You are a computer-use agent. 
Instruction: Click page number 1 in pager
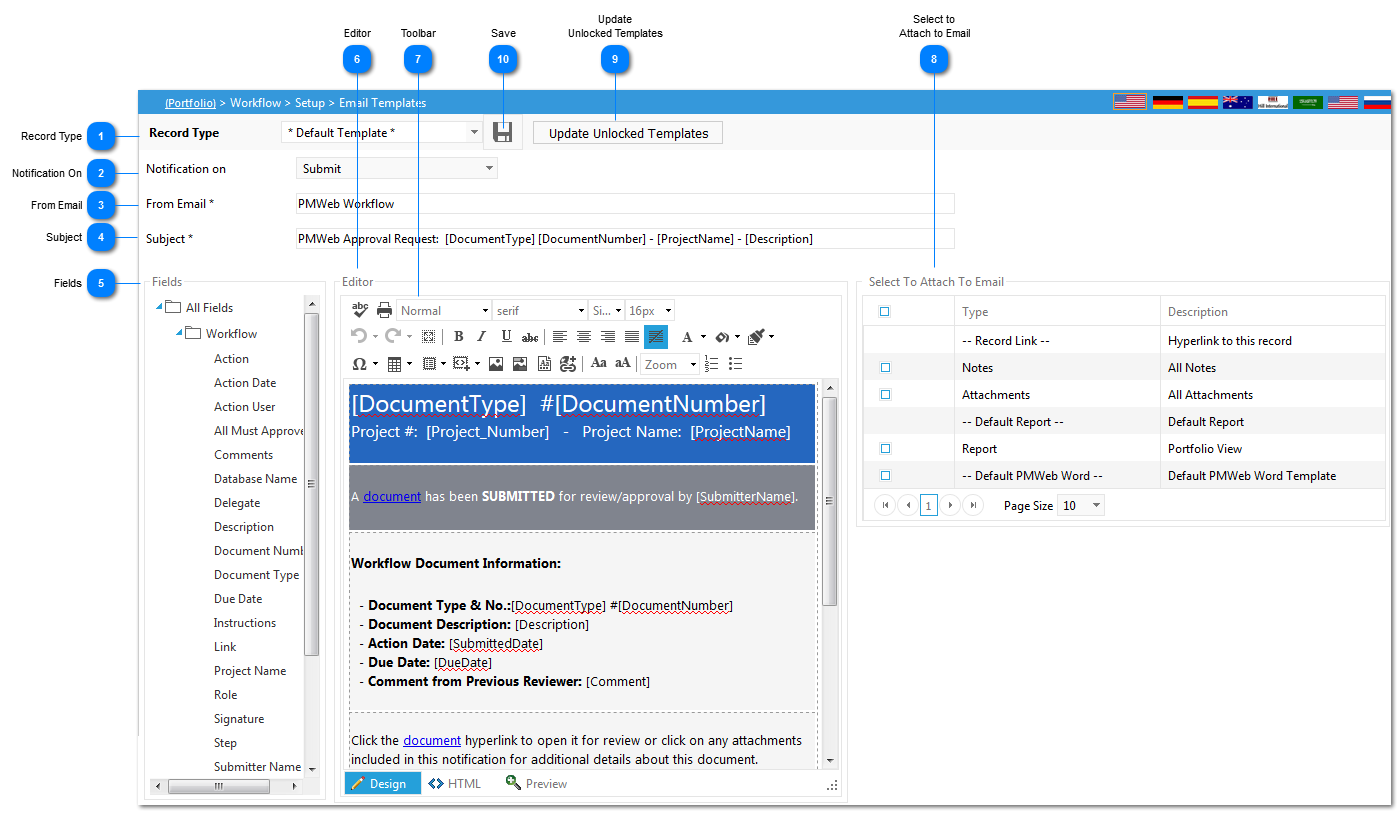point(929,506)
